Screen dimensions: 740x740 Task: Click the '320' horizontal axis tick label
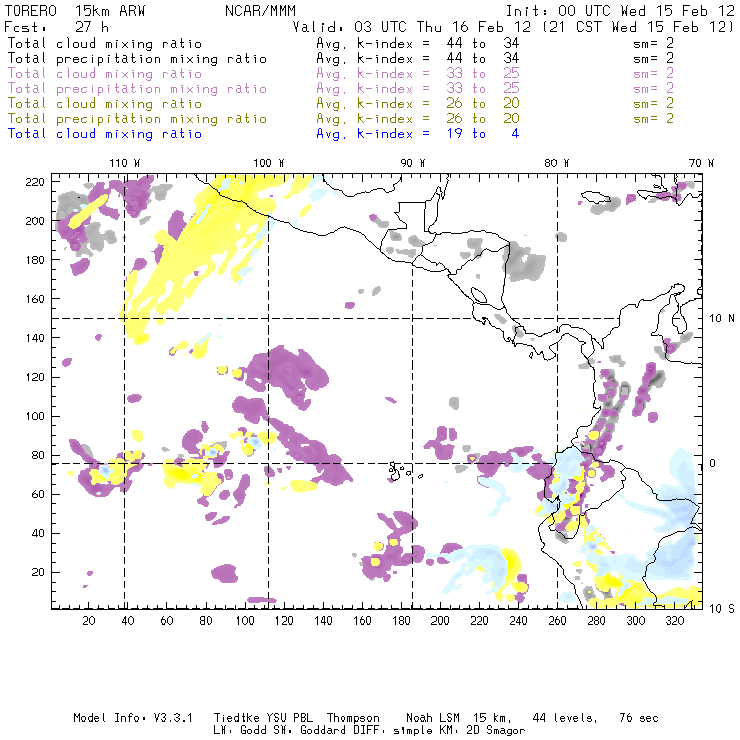point(674,621)
